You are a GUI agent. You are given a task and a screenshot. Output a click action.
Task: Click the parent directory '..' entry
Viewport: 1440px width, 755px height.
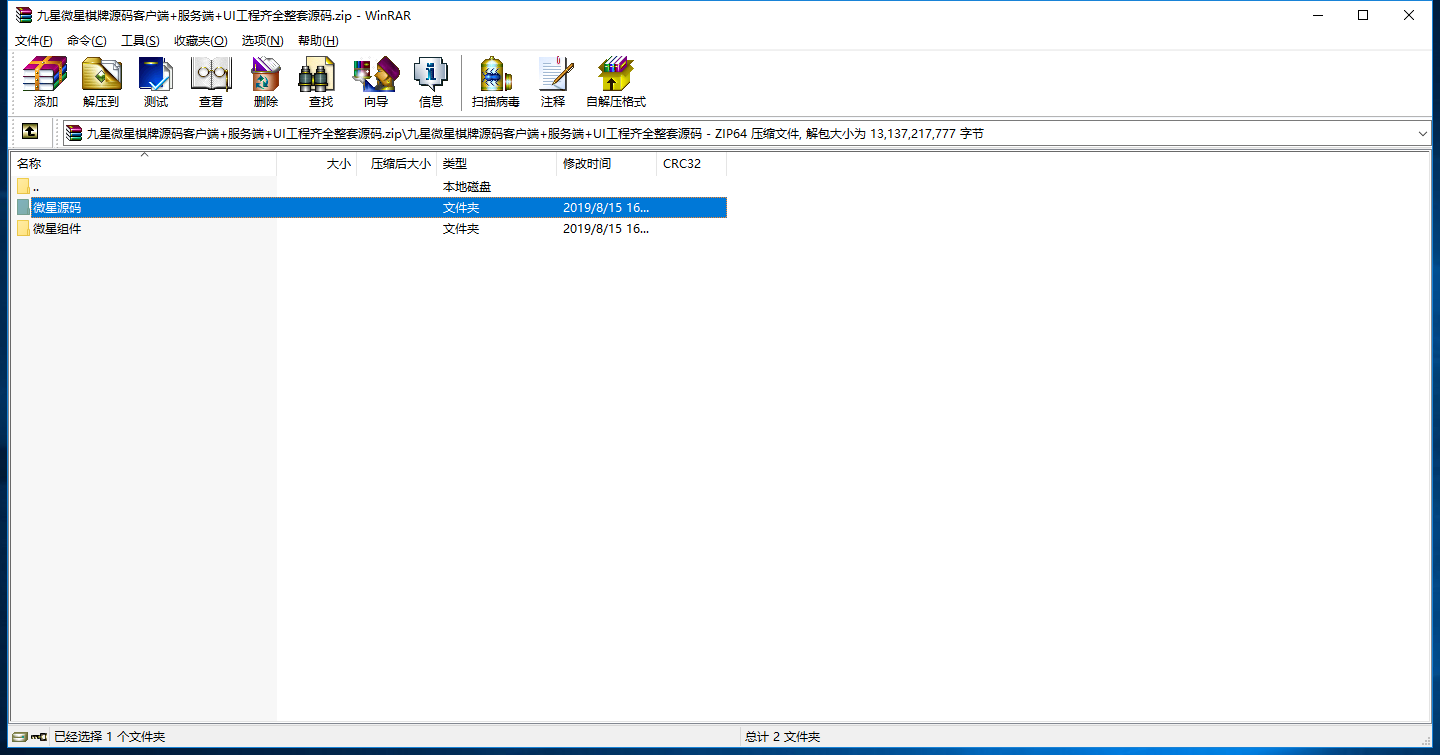click(x=35, y=187)
